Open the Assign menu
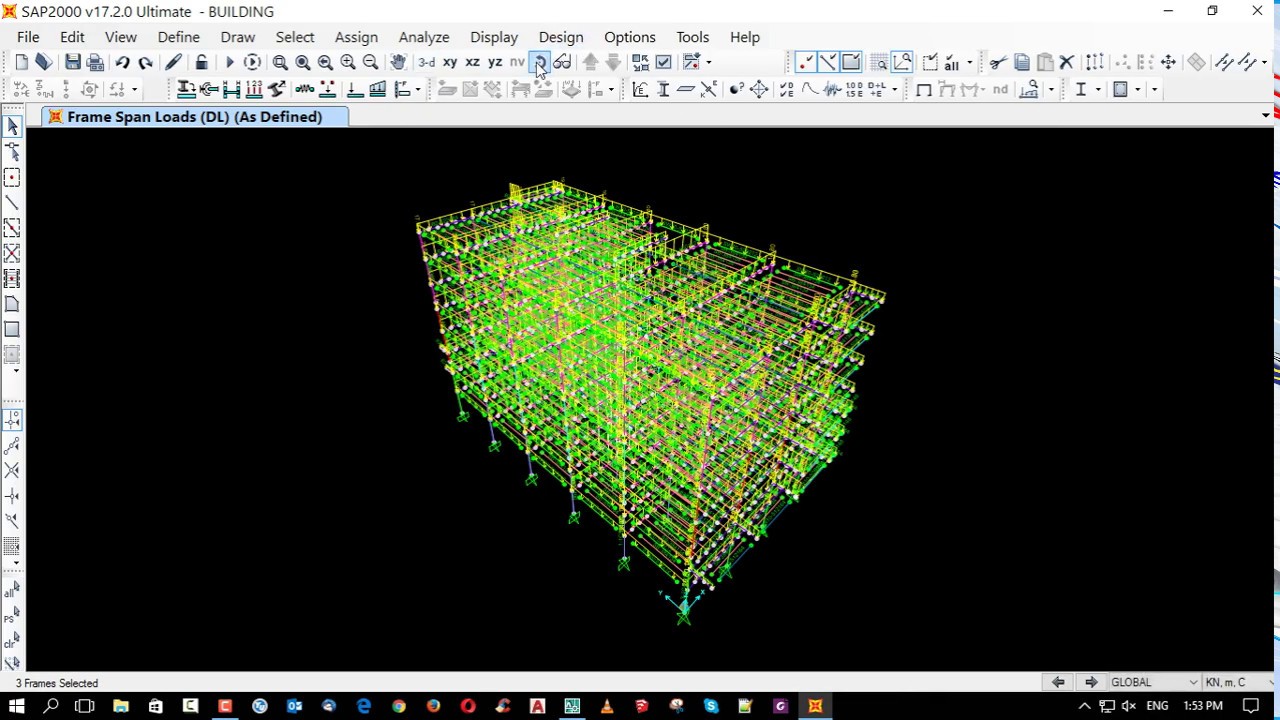The height and width of the screenshot is (720, 1280). click(x=356, y=37)
